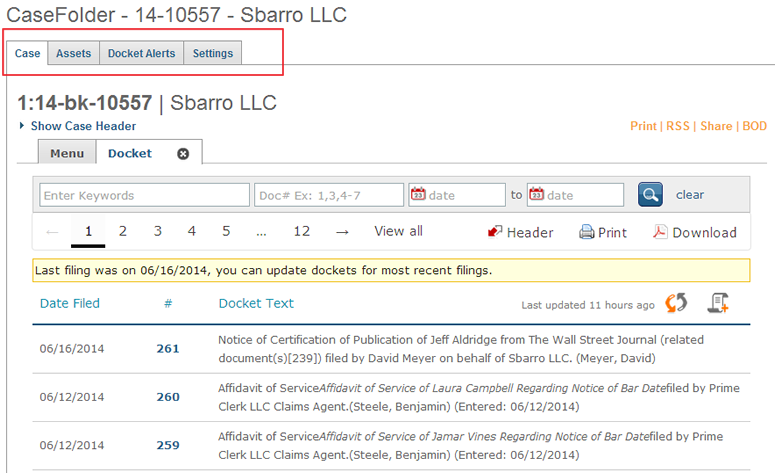Open the Docket Alerts tab

point(141,53)
